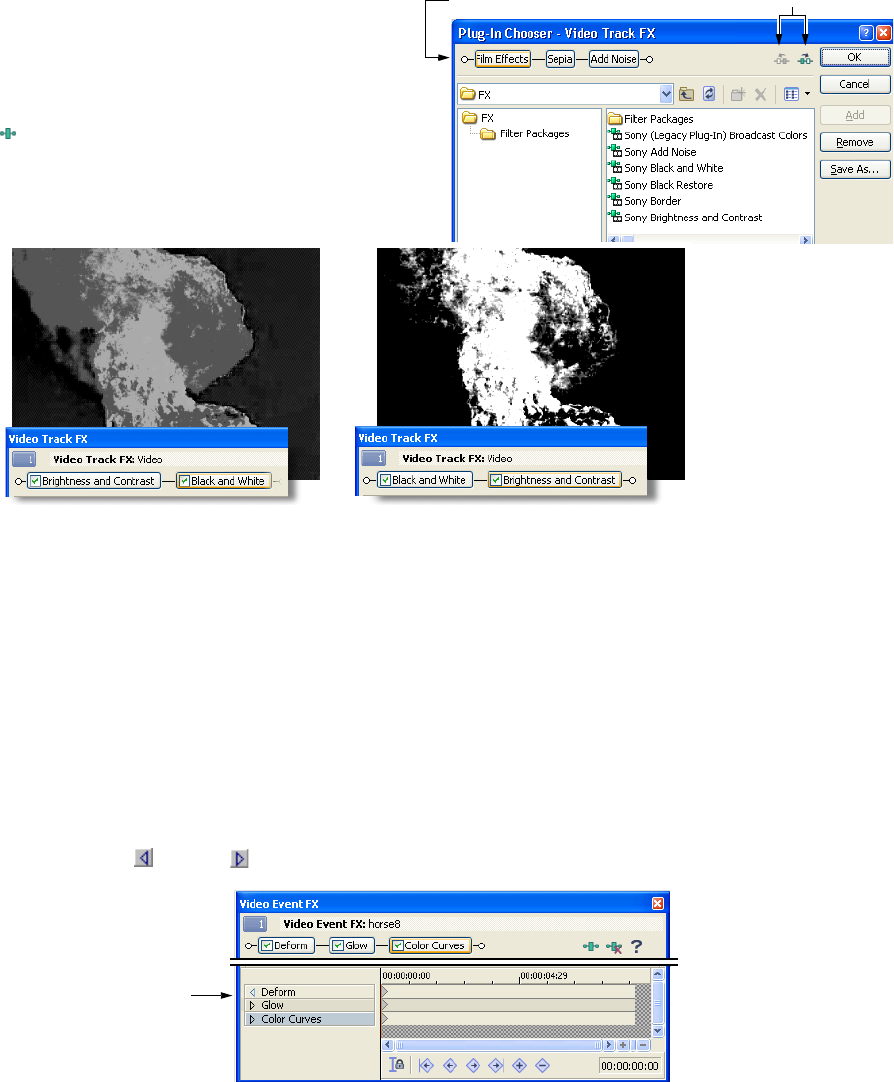Click OK in Plug-In Chooser
Screen dimensions: 894x1082
click(x=855, y=57)
